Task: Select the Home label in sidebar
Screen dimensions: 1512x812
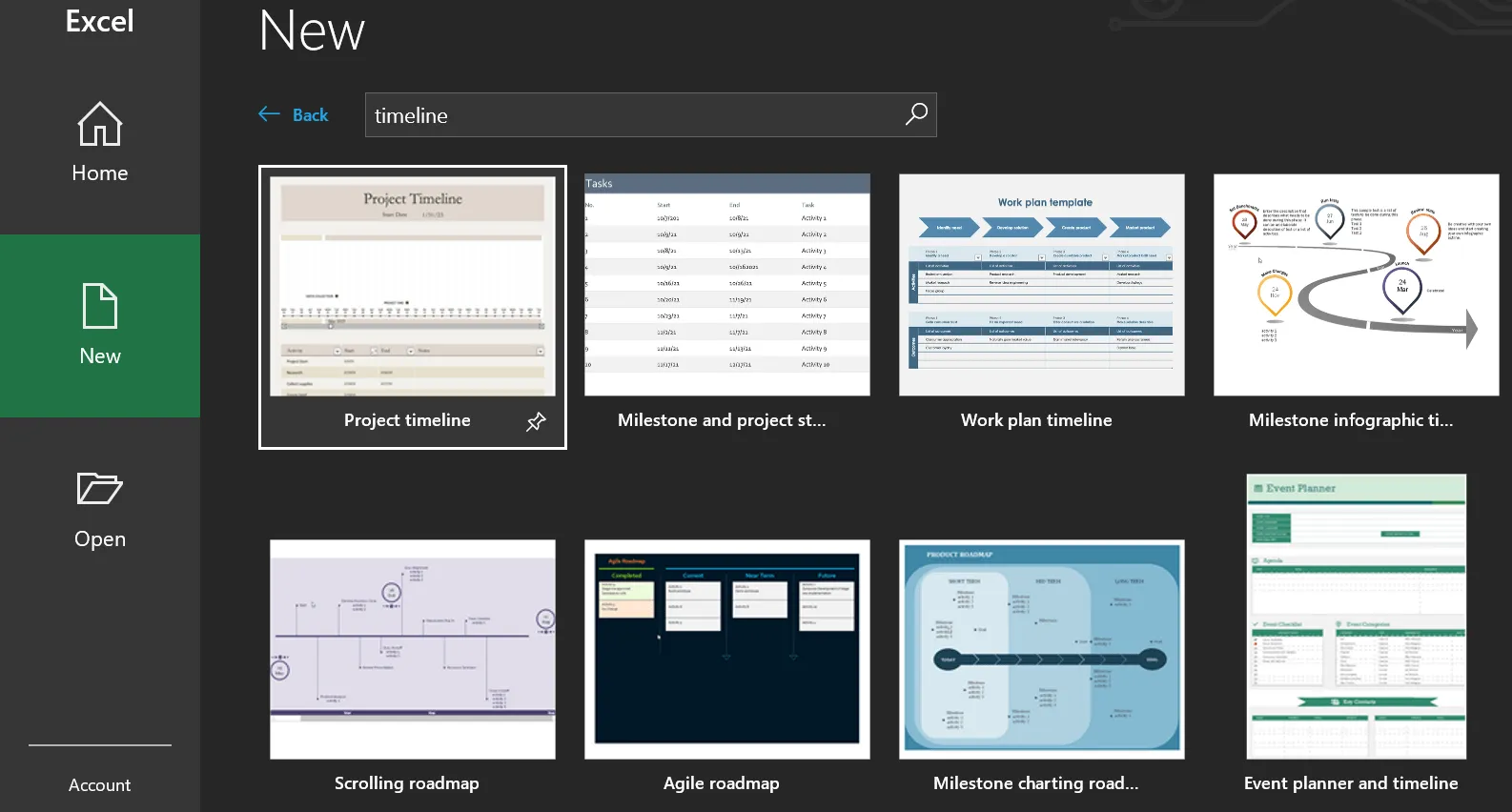Action: [100, 173]
